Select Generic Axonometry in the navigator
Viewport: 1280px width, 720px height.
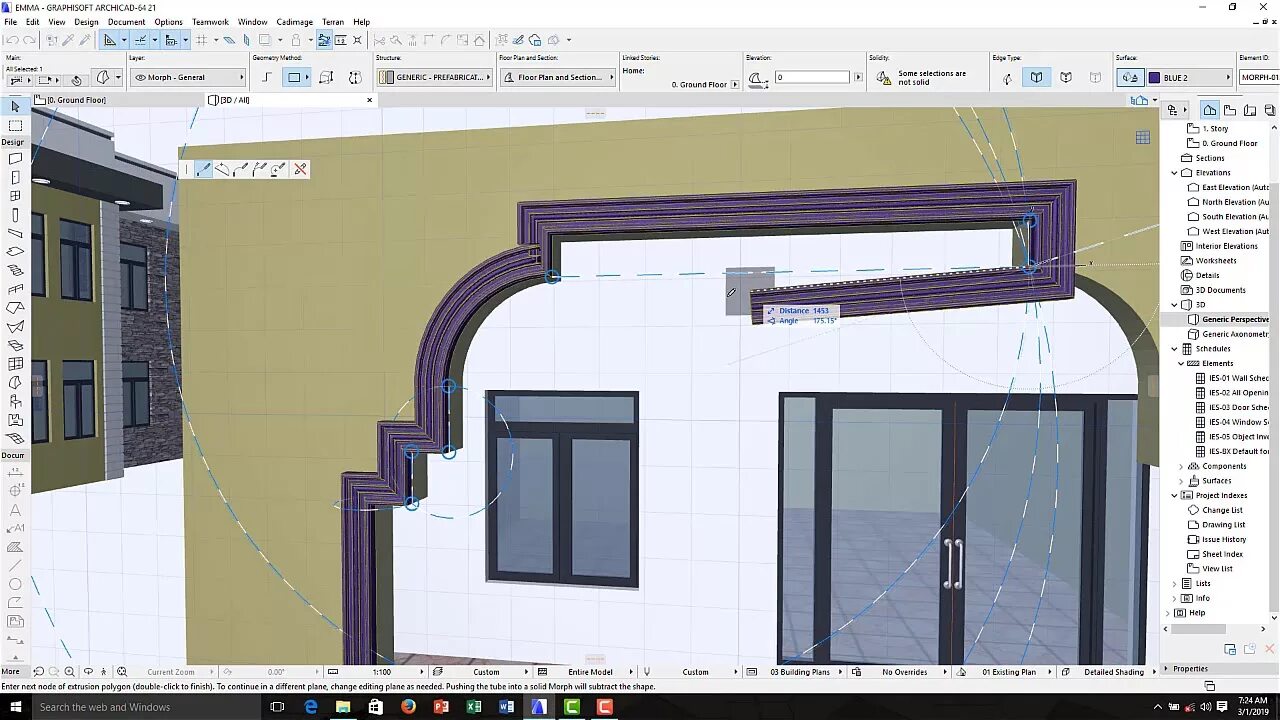click(x=1235, y=334)
